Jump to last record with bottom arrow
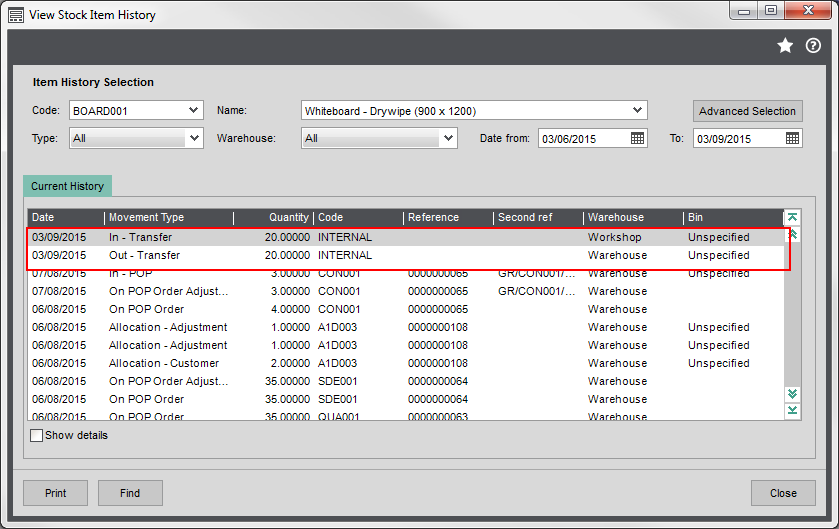 [792, 410]
